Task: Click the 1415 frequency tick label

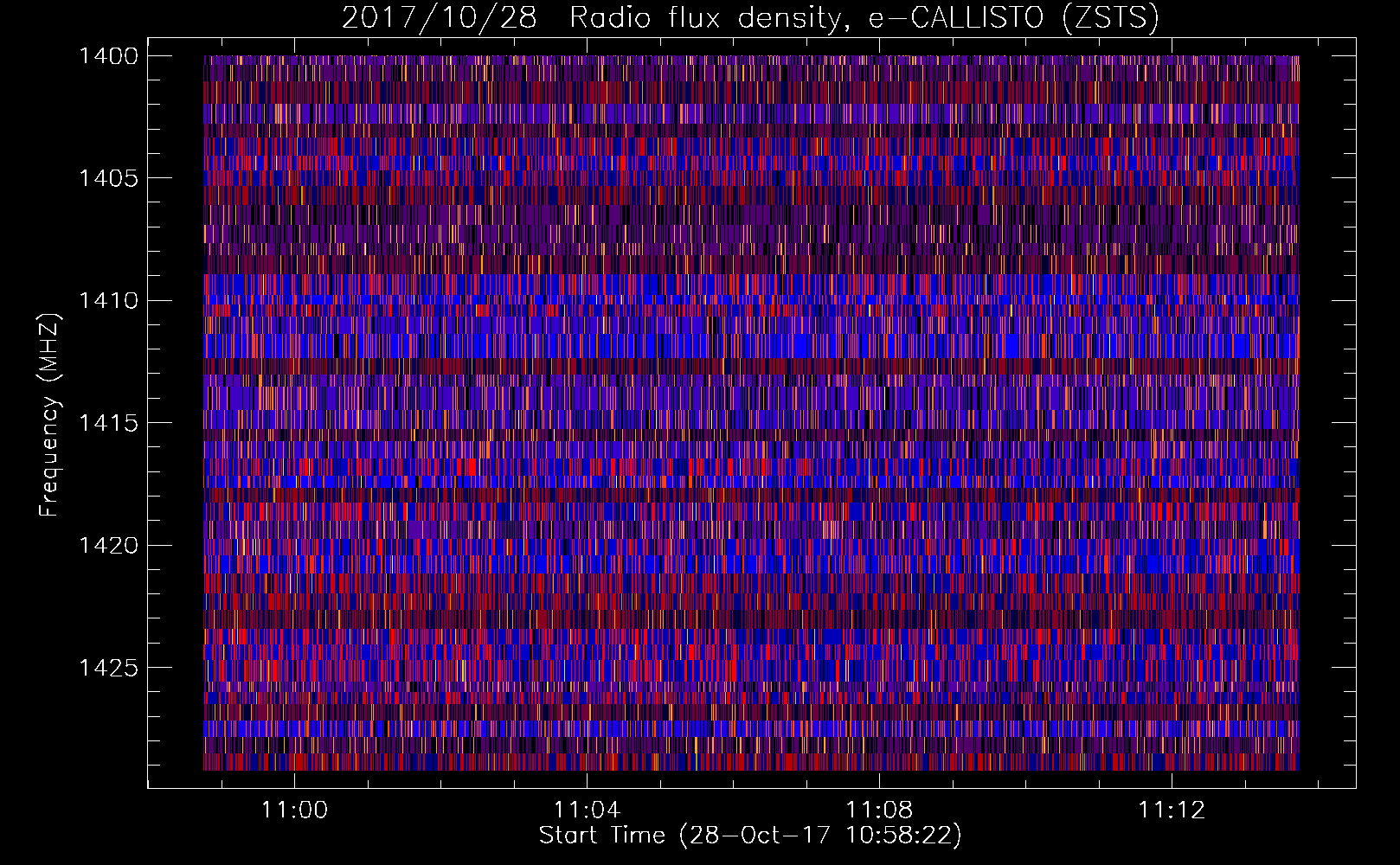Action: (x=108, y=423)
